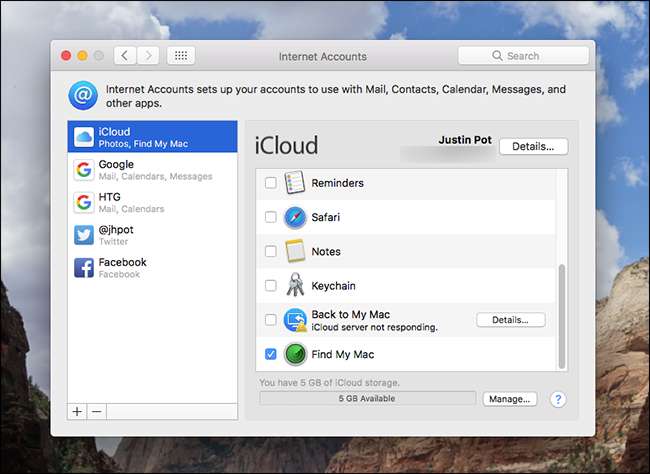Click the yellow Notes icon
The height and width of the screenshot is (474, 650).
click(x=295, y=251)
